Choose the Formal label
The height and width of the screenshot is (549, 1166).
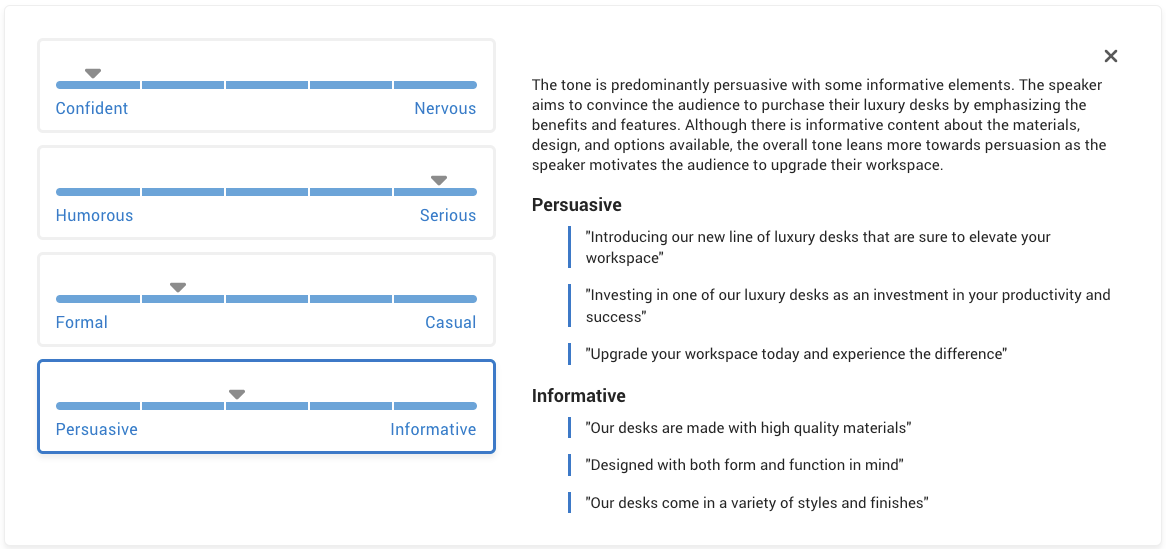(x=82, y=322)
